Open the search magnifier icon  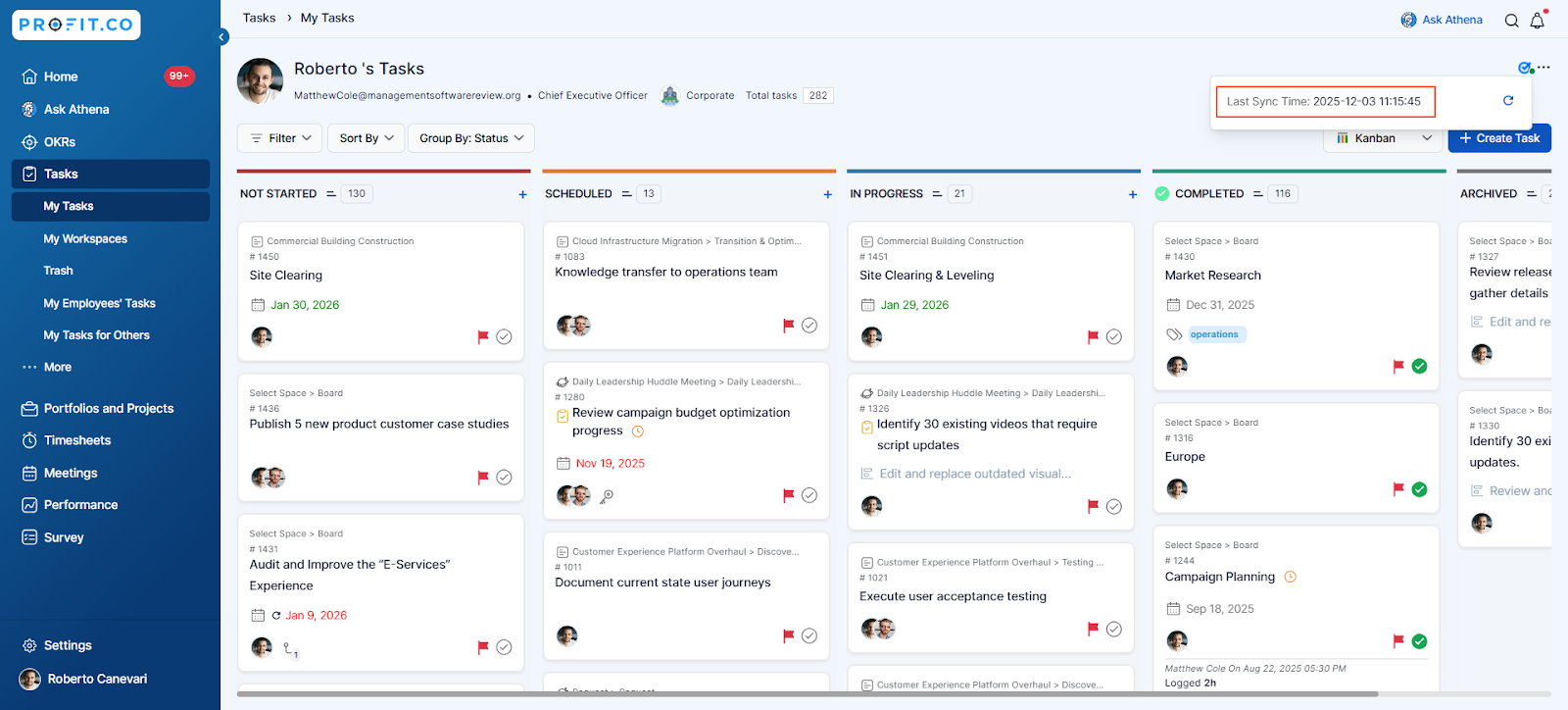(1511, 21)
